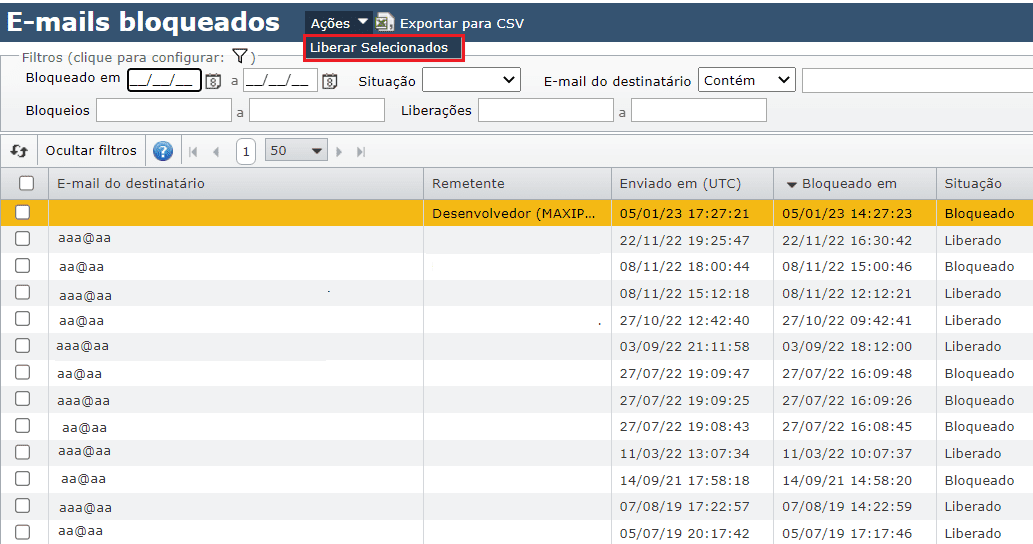The height and width of the screenshot is (544, 1033).
Task: Go to previous page icon
Action: pos(216,151)
